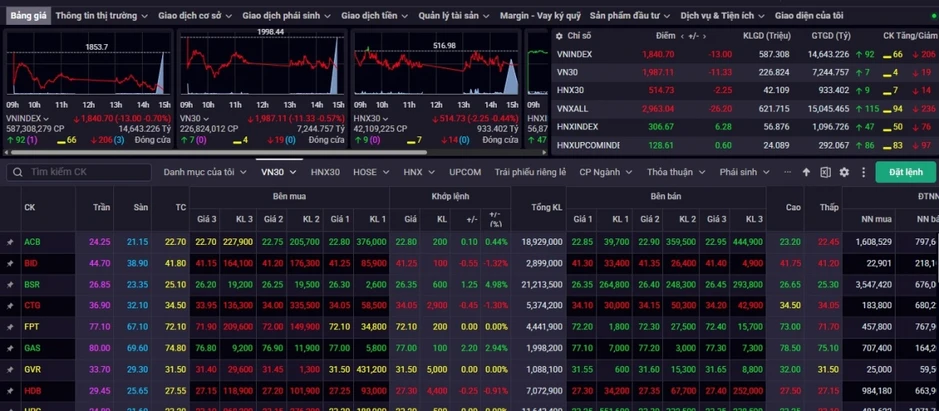Switch to the HNX30 board tab

325,172
